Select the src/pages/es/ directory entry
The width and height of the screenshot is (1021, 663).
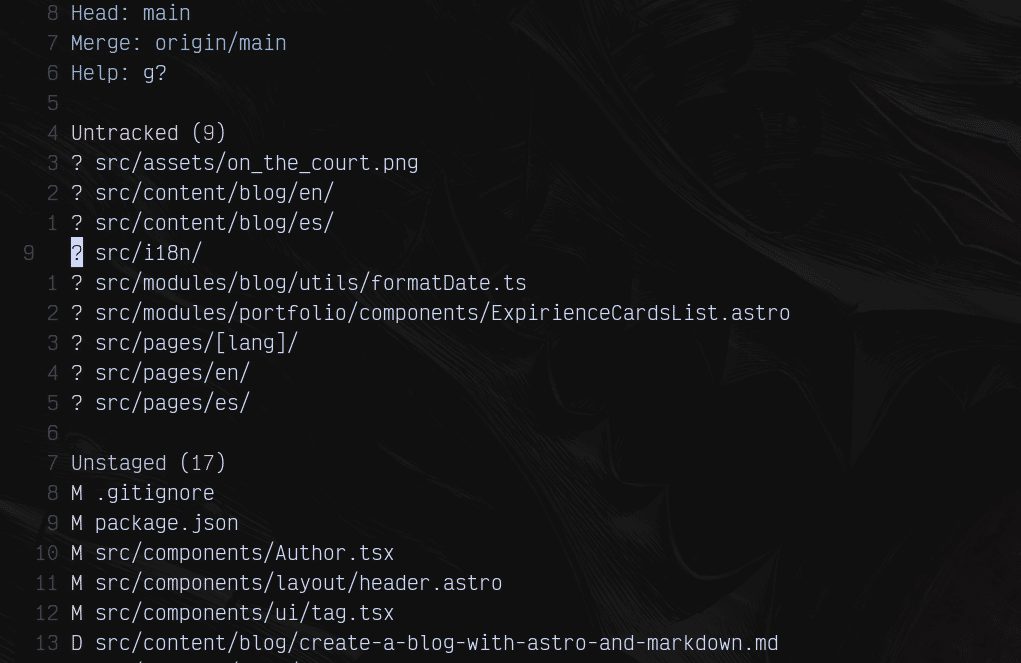[x=172, y=403]
